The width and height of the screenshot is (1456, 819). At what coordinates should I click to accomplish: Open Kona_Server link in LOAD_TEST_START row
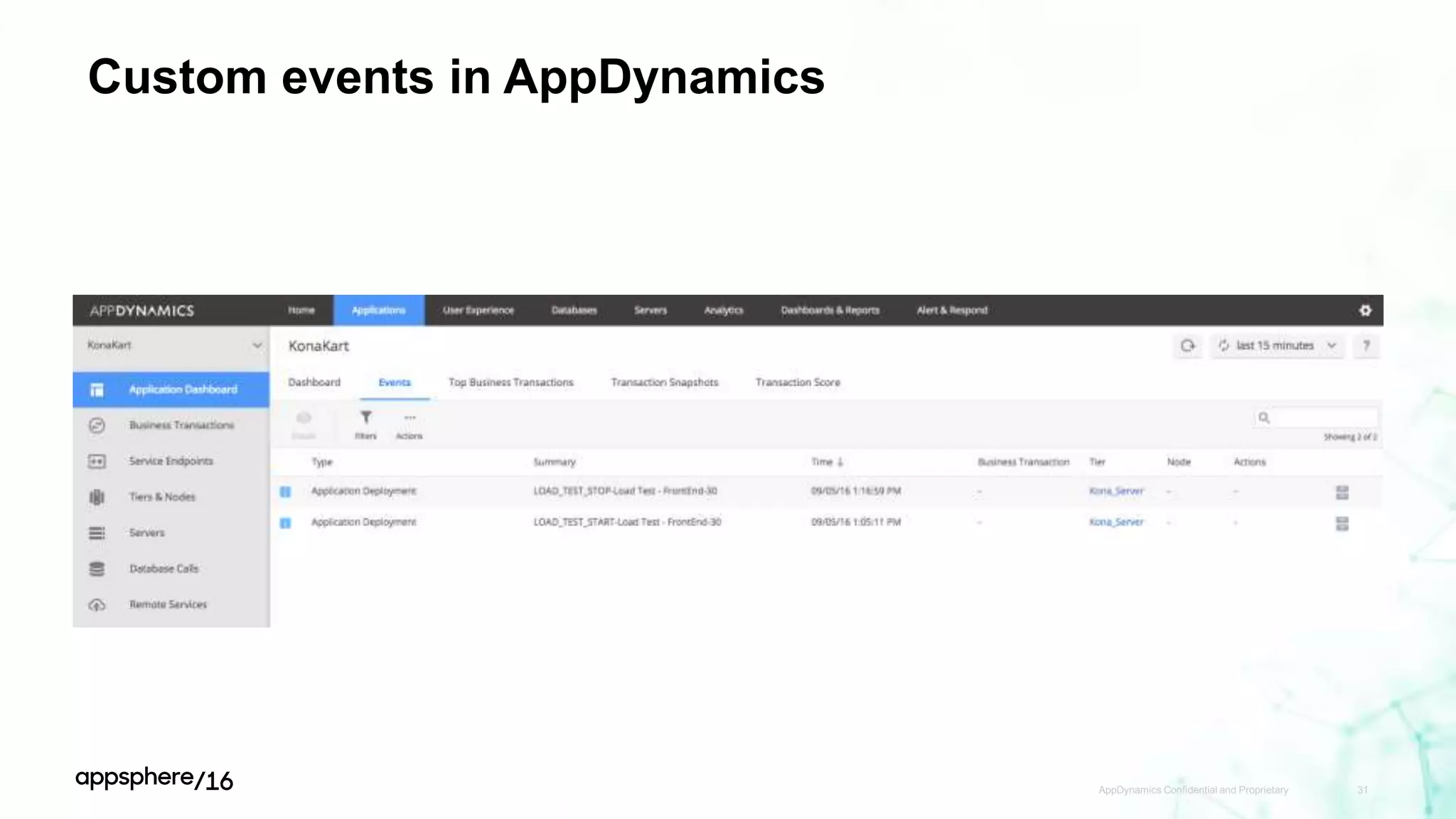point(1116,523)
